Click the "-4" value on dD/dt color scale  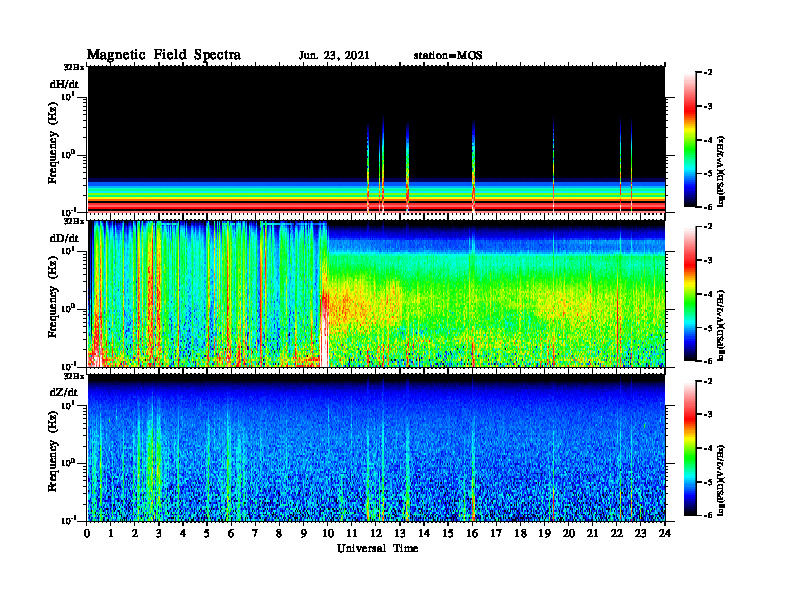[x=709, y=294]
